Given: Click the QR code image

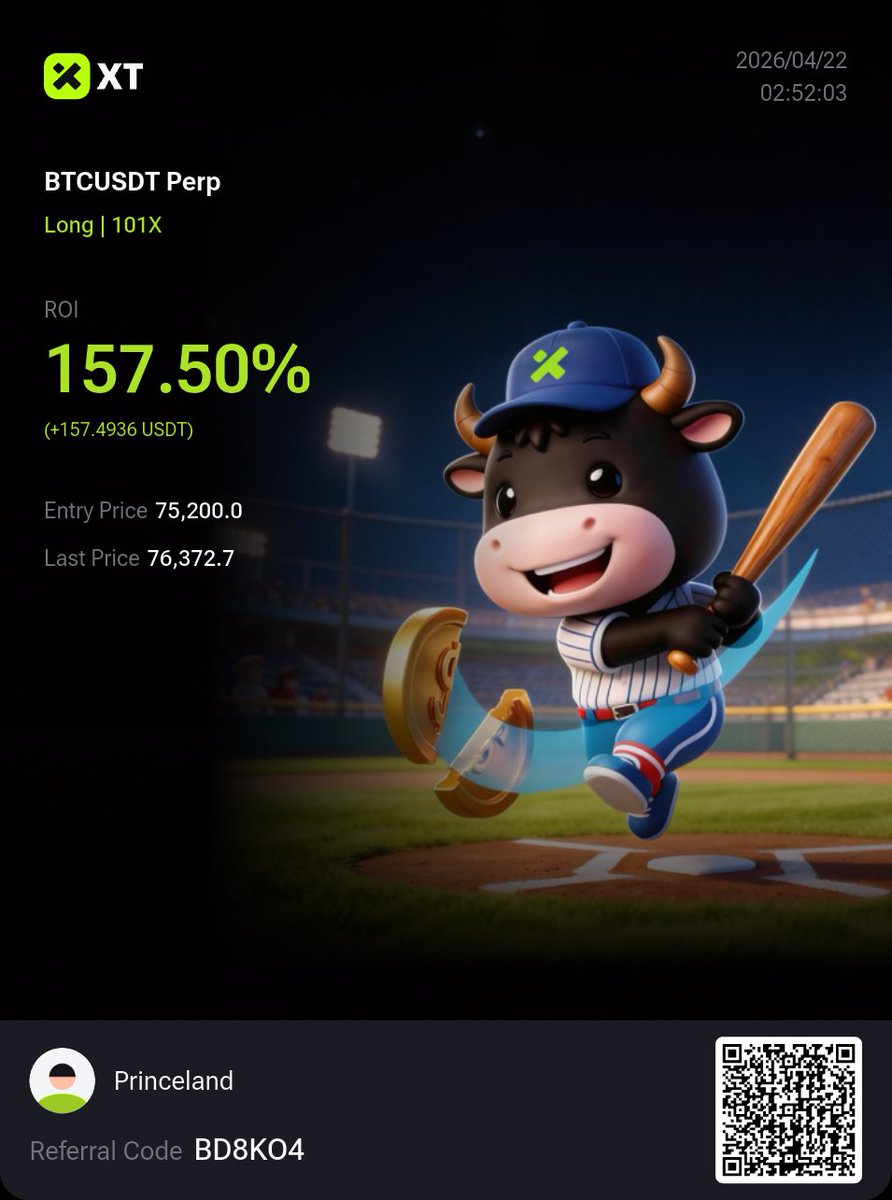Looking at the screenshot, I should point(788,1110).
